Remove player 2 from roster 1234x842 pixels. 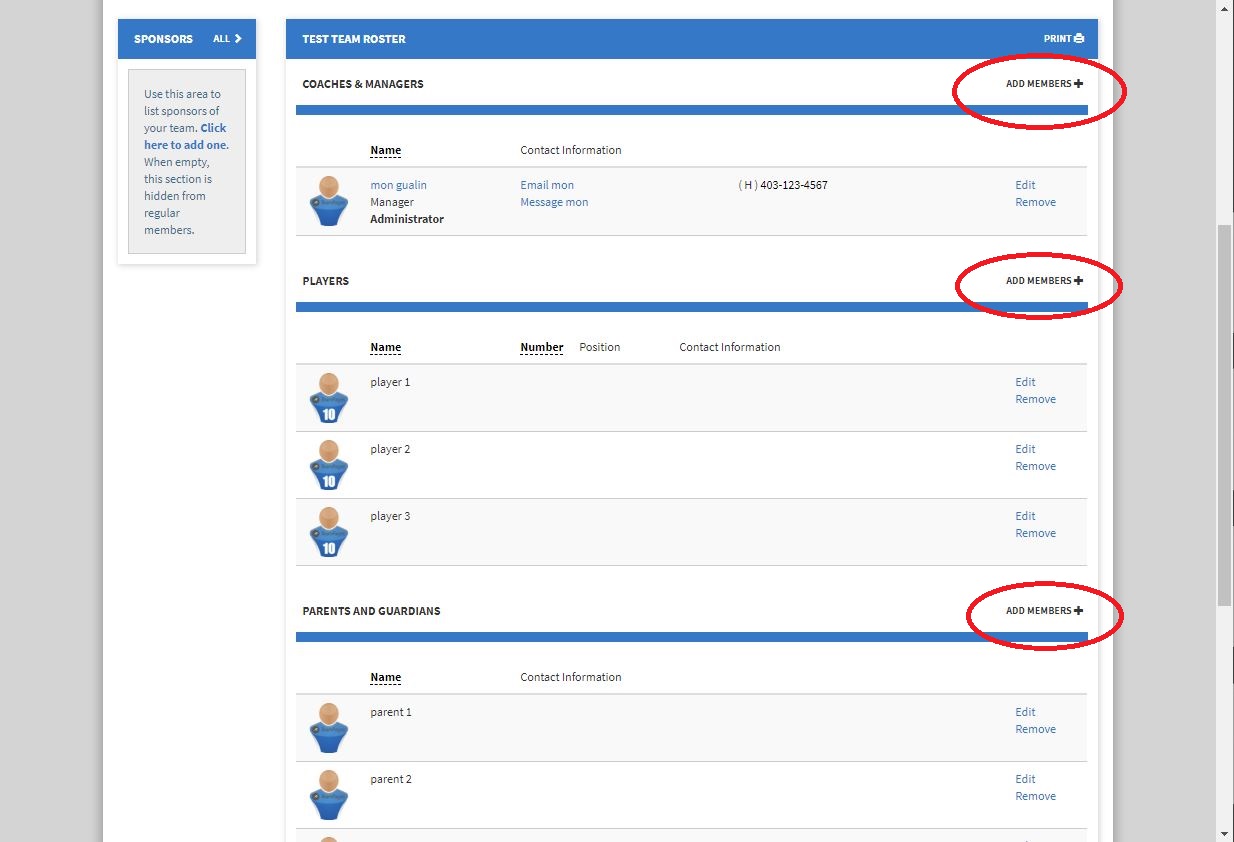(1035, 466)
